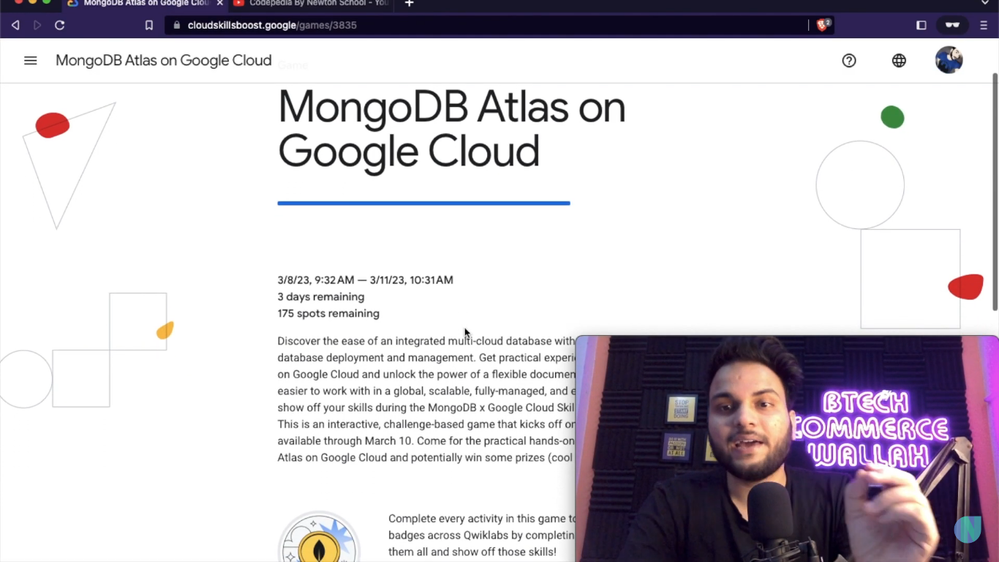
Task: Switch to the Codepedia By Newton School tab
Action: 312,3
